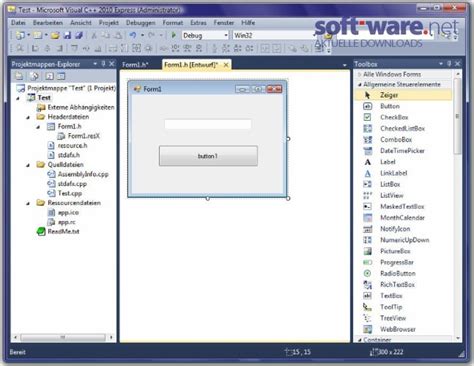474x366 pixels.
Task: Click the Save toolbar icon
Action: tap(68, 35)
